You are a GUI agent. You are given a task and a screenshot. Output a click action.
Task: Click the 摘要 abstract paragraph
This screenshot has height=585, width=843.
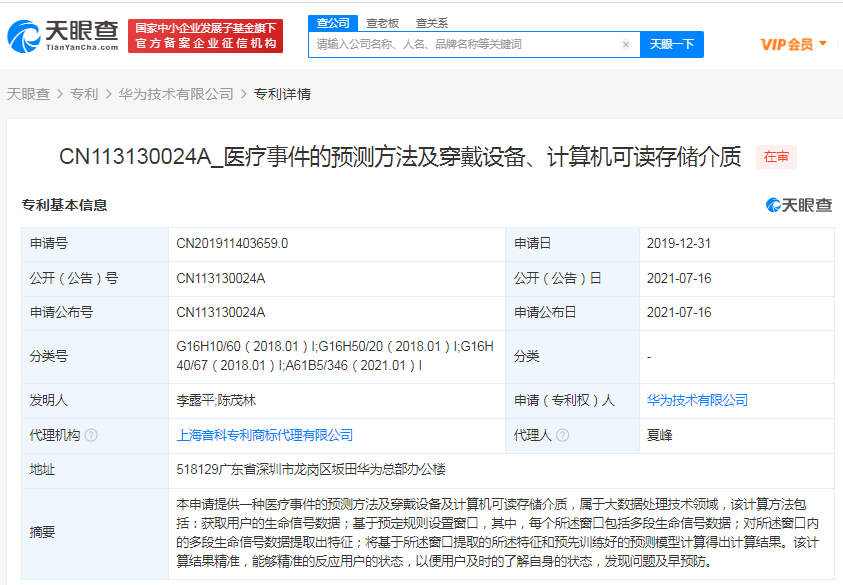click(x=497, y=532)
